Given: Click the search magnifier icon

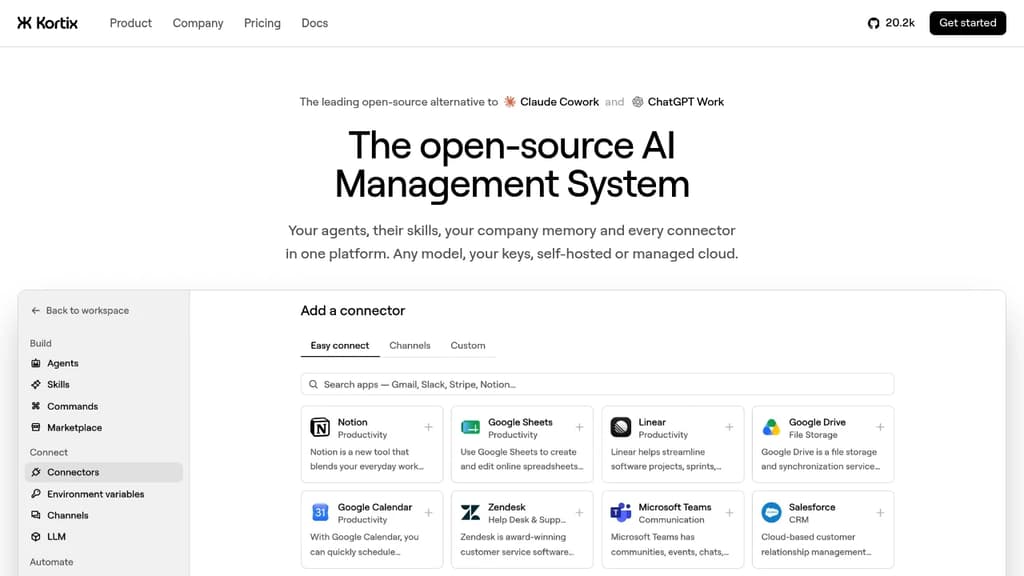Looking at the screenshot, I should tap(313, 385).
